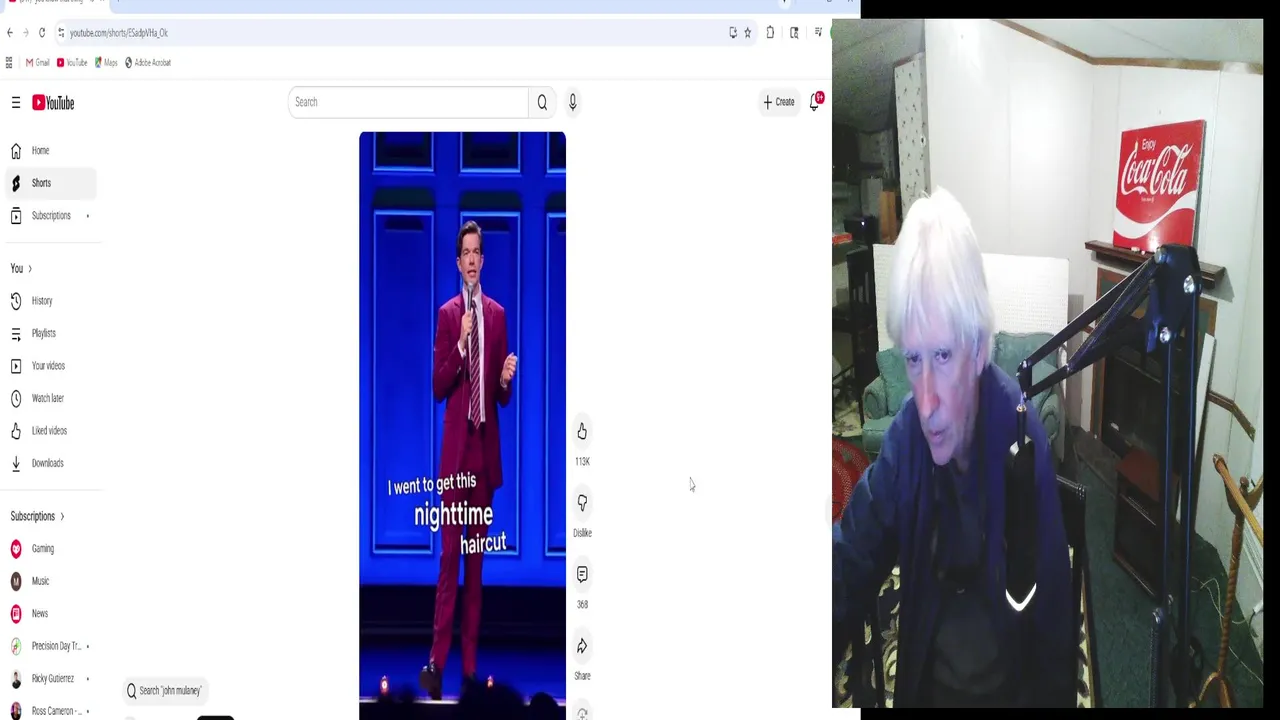Open History in the sidebar
The width and height of the screenshot is (1280, 720).
tap(51, 301)
